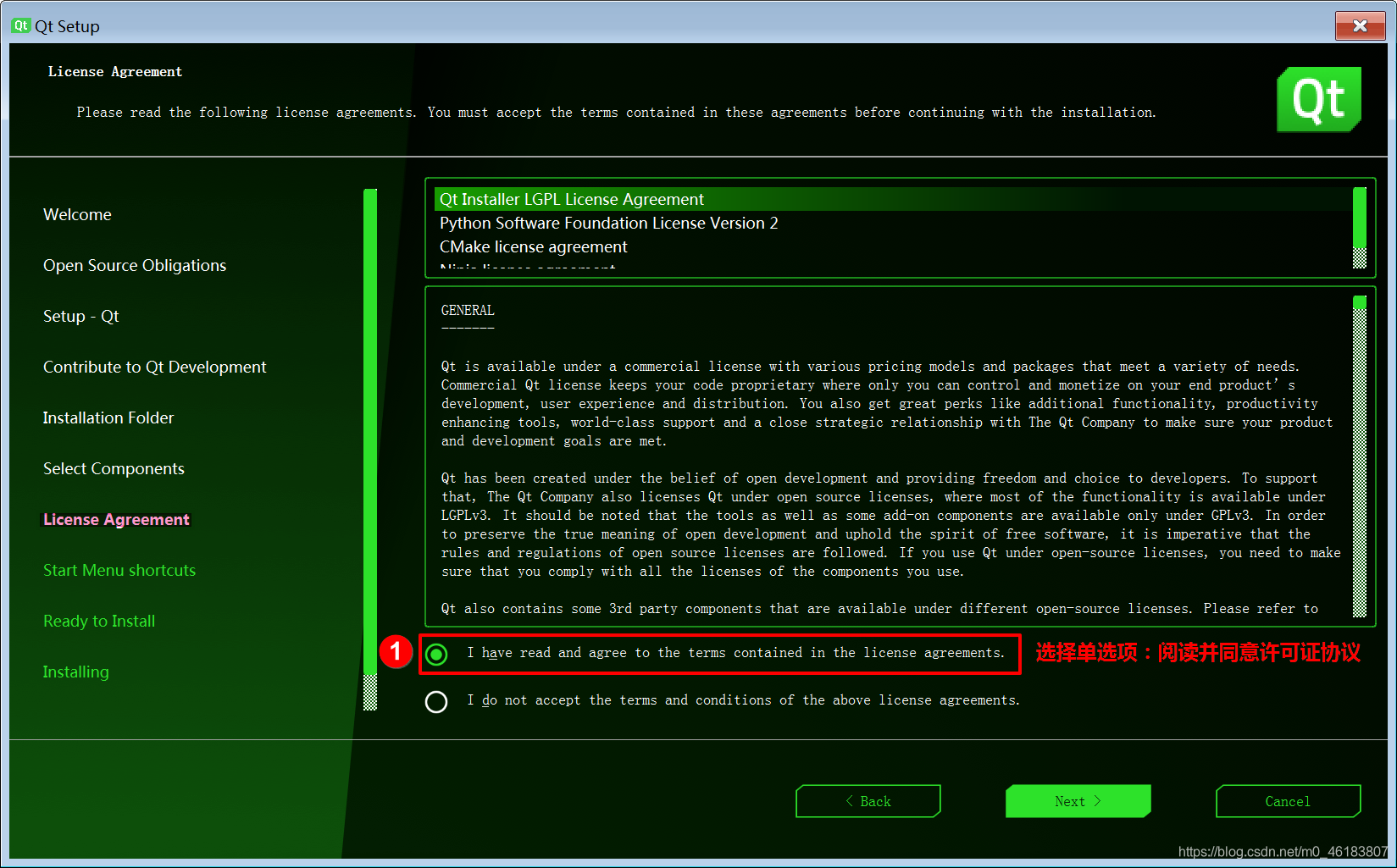Click the Welcome step in sidebar

[77, 214]
